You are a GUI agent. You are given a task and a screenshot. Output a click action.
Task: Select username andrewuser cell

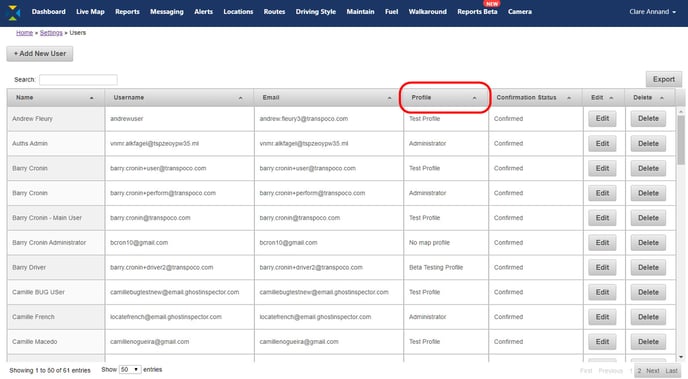coord(179,119)
